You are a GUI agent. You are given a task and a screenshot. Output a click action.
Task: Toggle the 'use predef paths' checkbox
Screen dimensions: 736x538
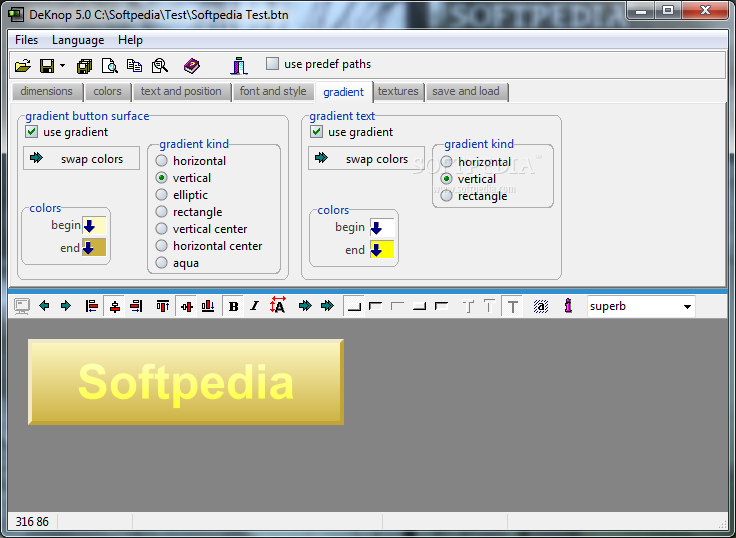(x=272, y=63)
